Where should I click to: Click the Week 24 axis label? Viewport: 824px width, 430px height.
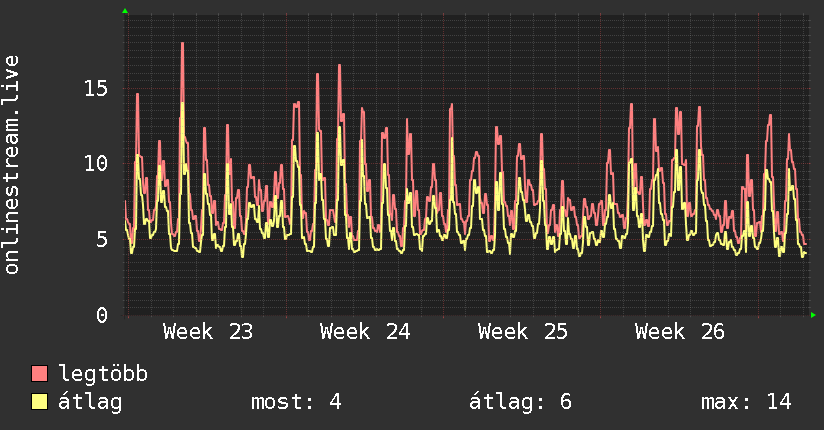(365, 332)
